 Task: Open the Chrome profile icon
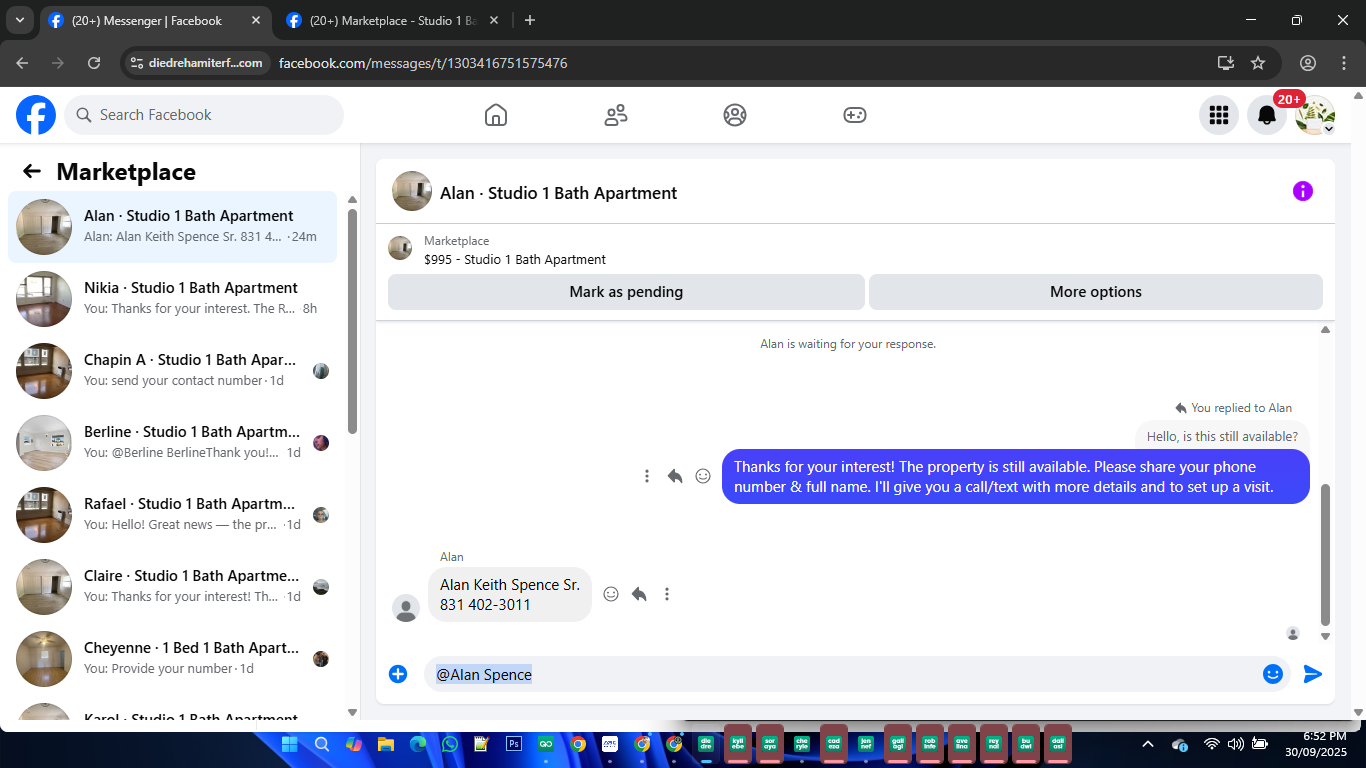[x=1308, y=63]
